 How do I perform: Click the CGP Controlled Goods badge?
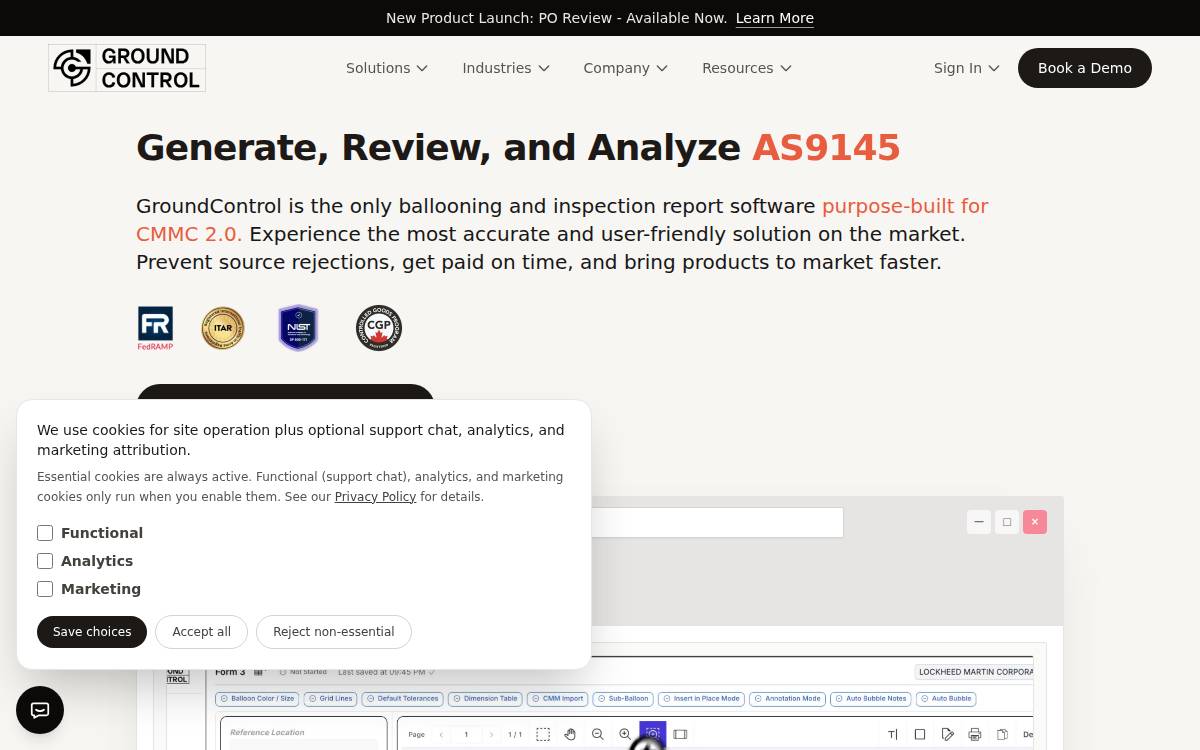point(379,328)
